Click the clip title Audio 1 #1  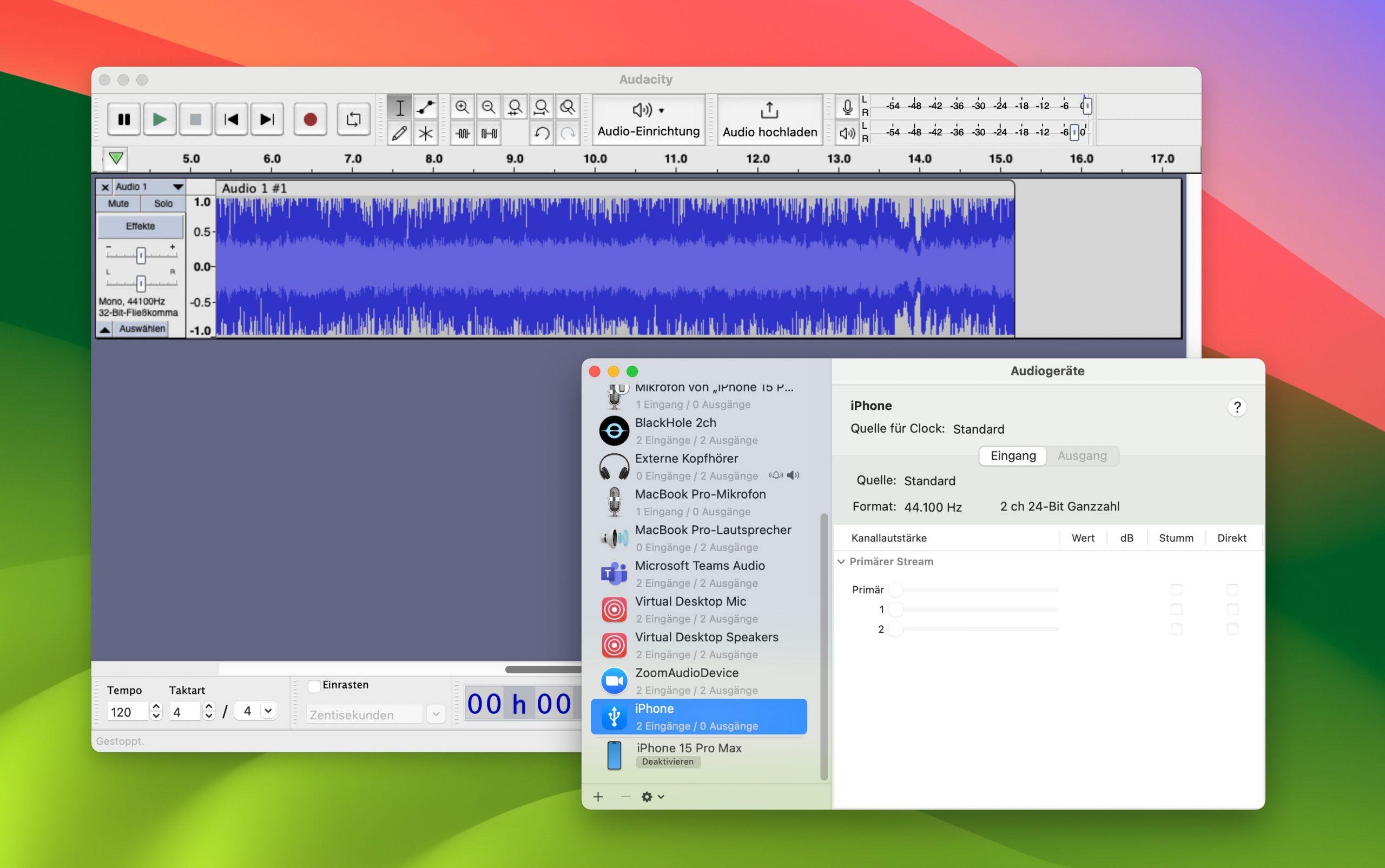coord(254,188)
